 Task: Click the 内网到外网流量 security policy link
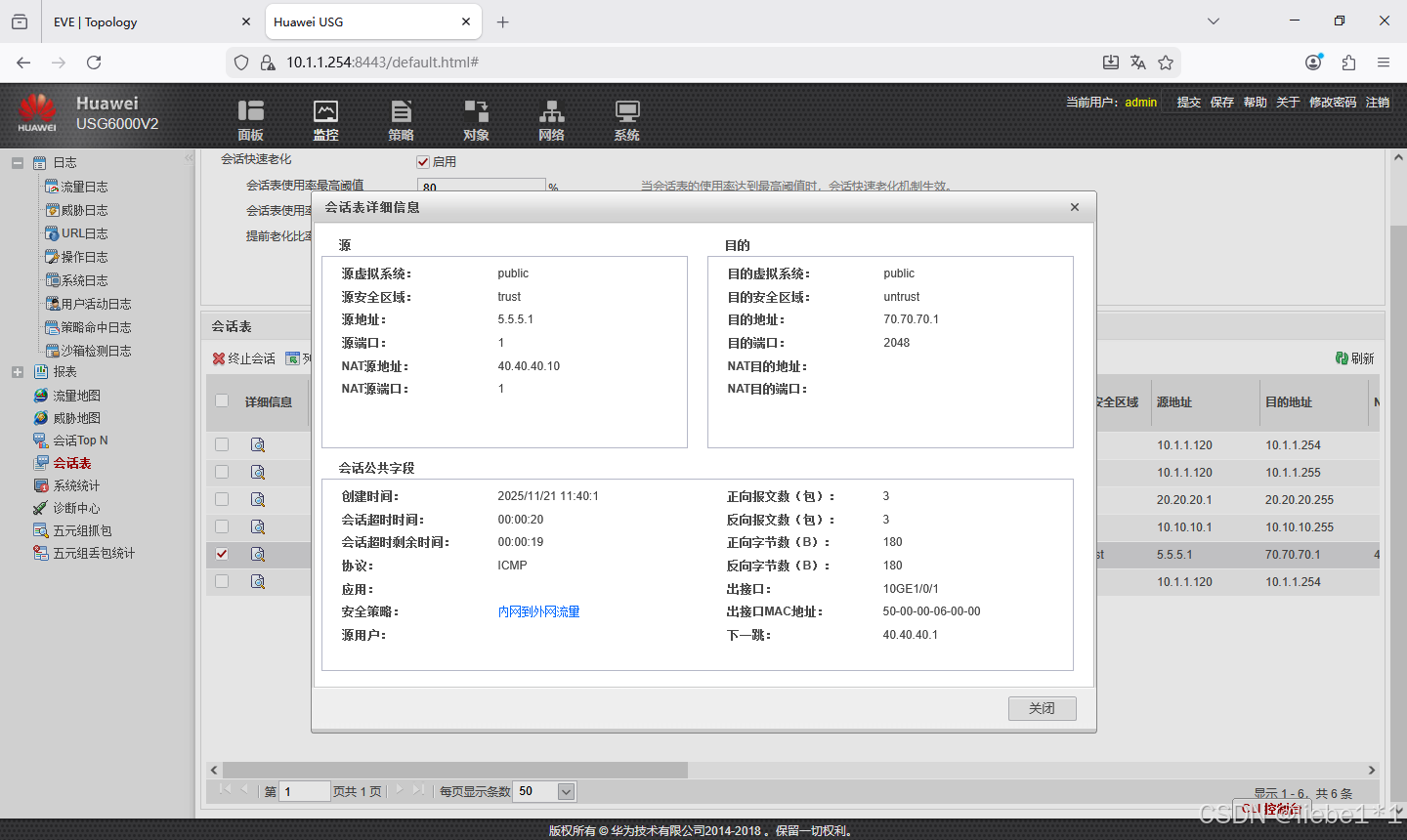tap(538, 610)
